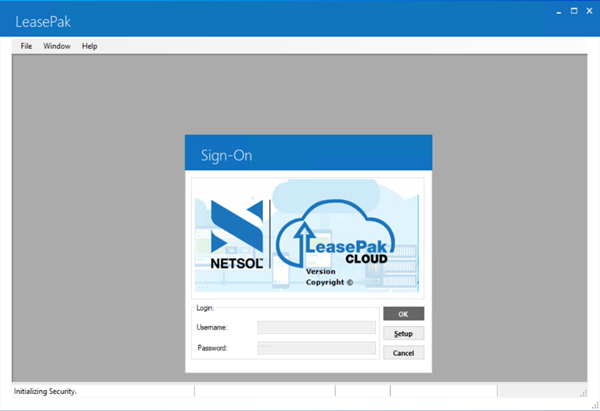Focus the Password input field
This screenshot has width=600, height=411.
(316, 348)
